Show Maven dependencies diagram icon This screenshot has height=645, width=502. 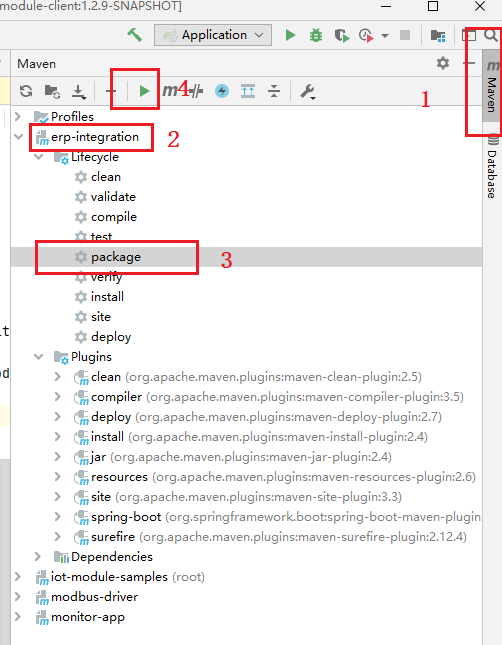click(x=248, y=91)
